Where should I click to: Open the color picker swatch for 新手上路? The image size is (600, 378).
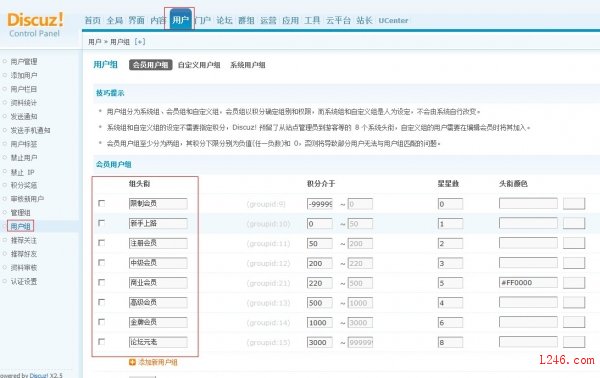[574, 223]
